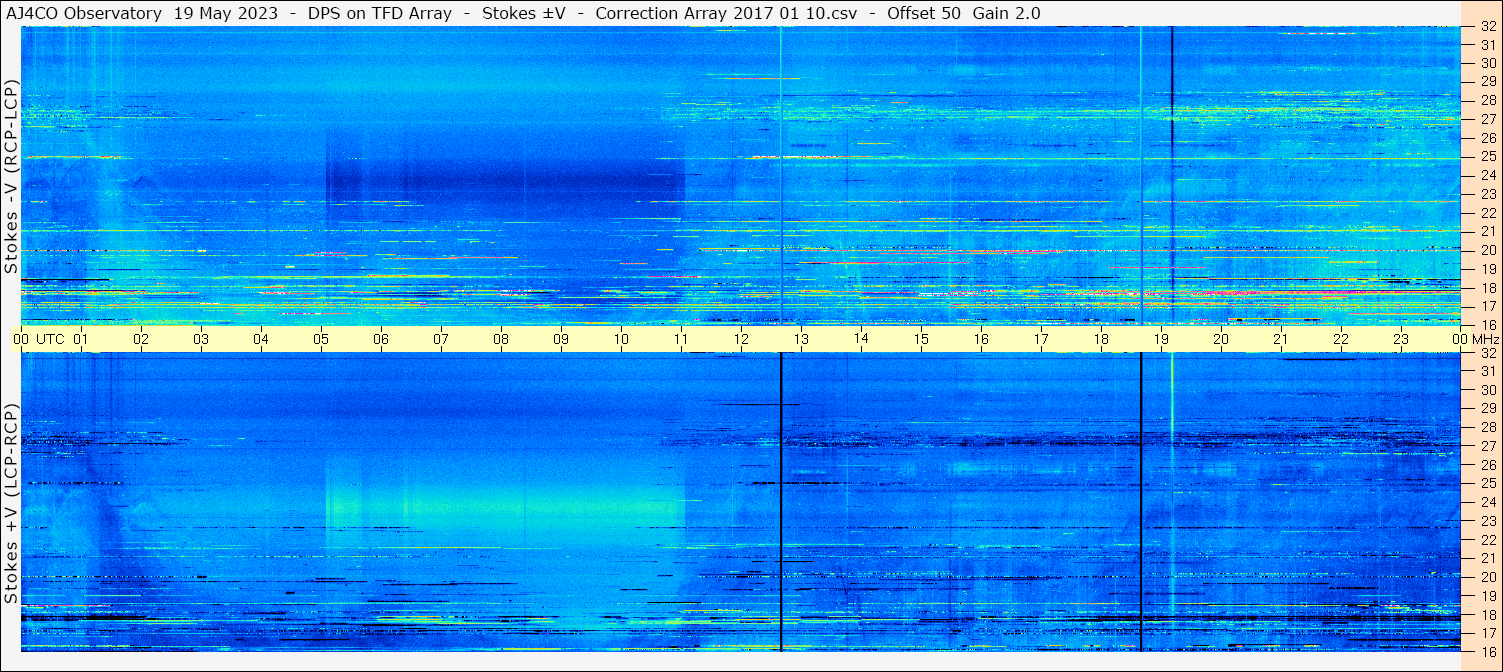Select Correction Array 2017 01 10.csv filename
The height and width of the screenshot is (672, 1503).
[727, 14]
